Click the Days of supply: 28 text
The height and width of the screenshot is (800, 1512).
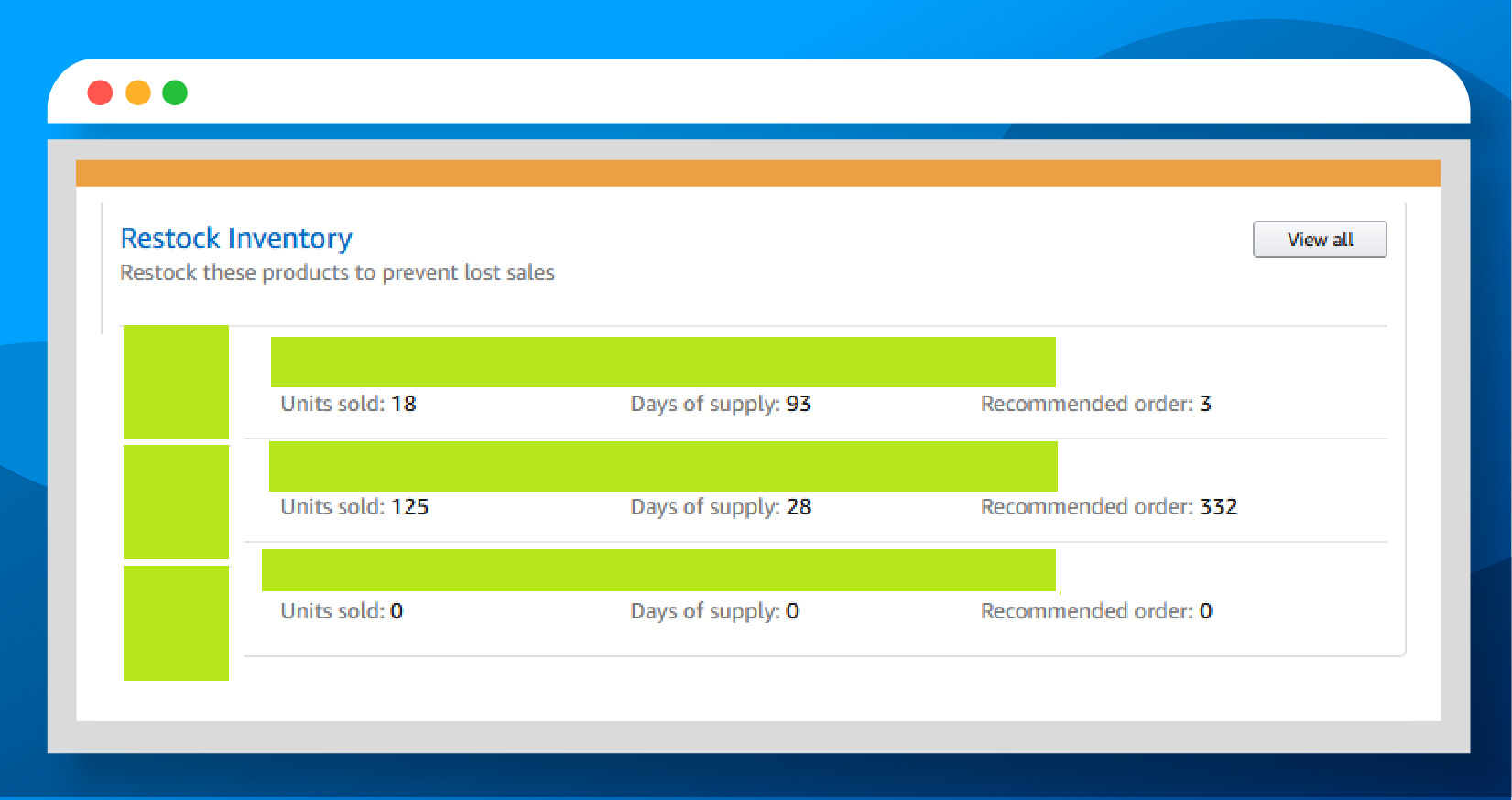pyautogui.click(x=720, y=506)
